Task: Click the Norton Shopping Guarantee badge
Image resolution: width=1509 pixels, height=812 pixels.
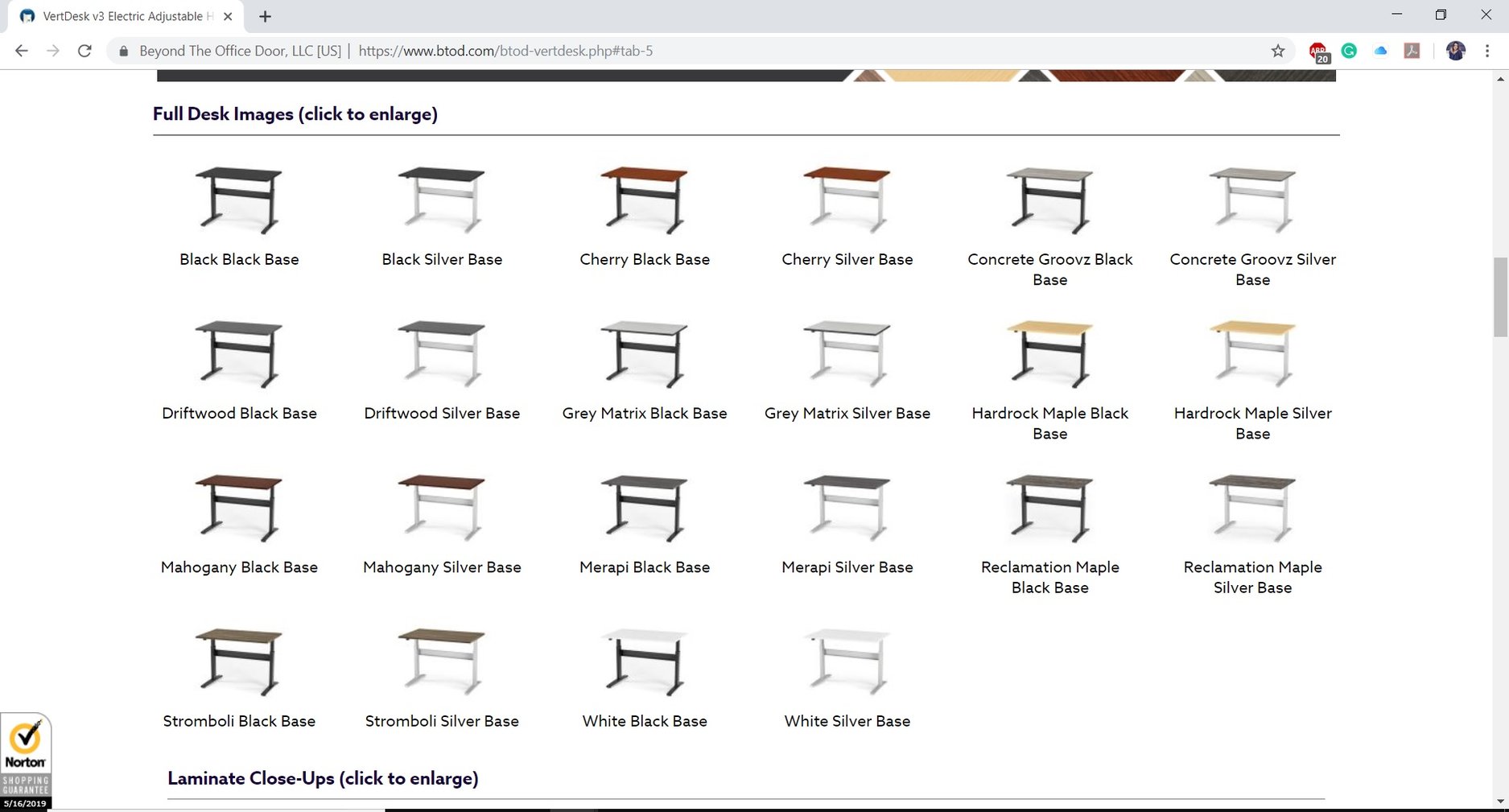Action: pos(27,757)
